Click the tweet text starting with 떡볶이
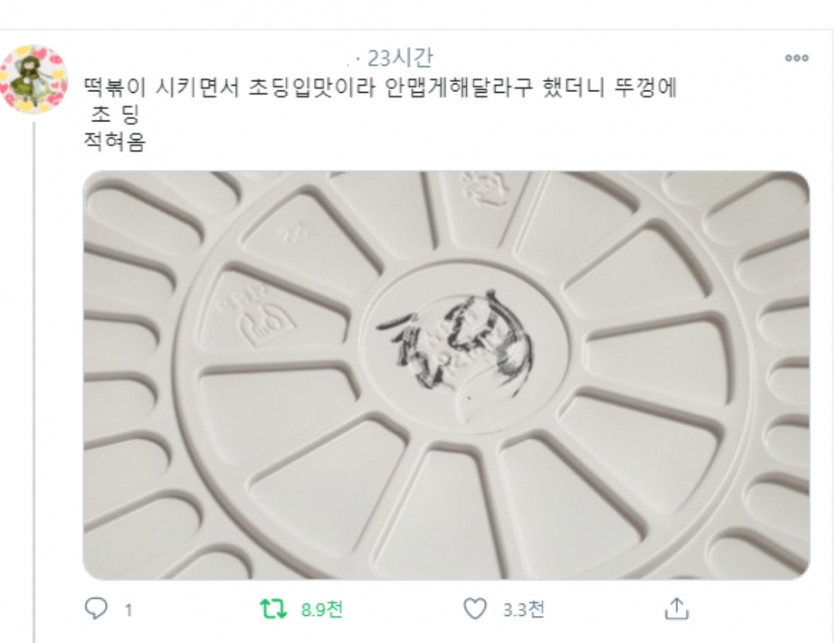 point(380,87)
